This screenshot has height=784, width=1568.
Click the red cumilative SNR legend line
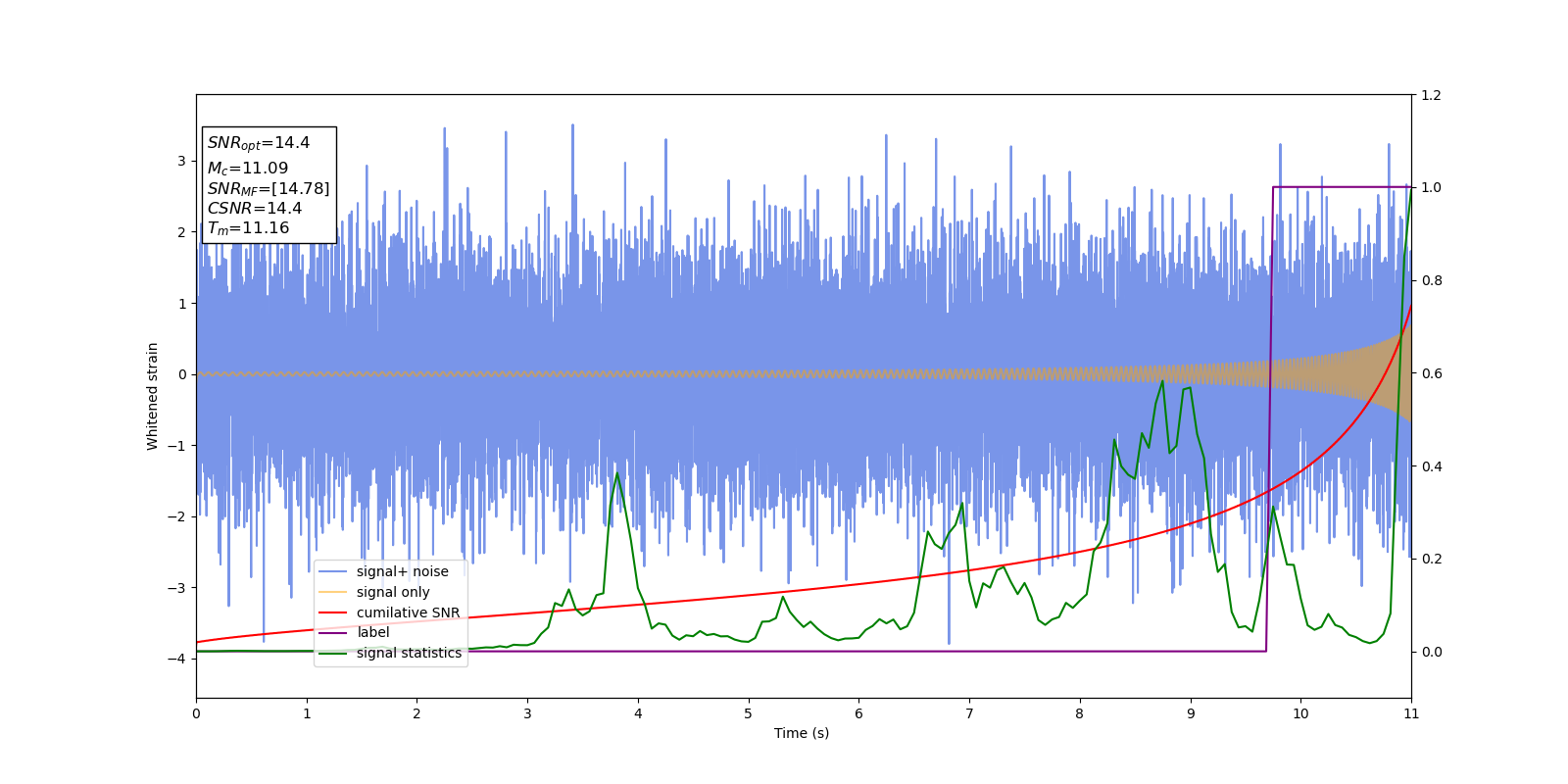pyautogui.click(x=333, y=612)
